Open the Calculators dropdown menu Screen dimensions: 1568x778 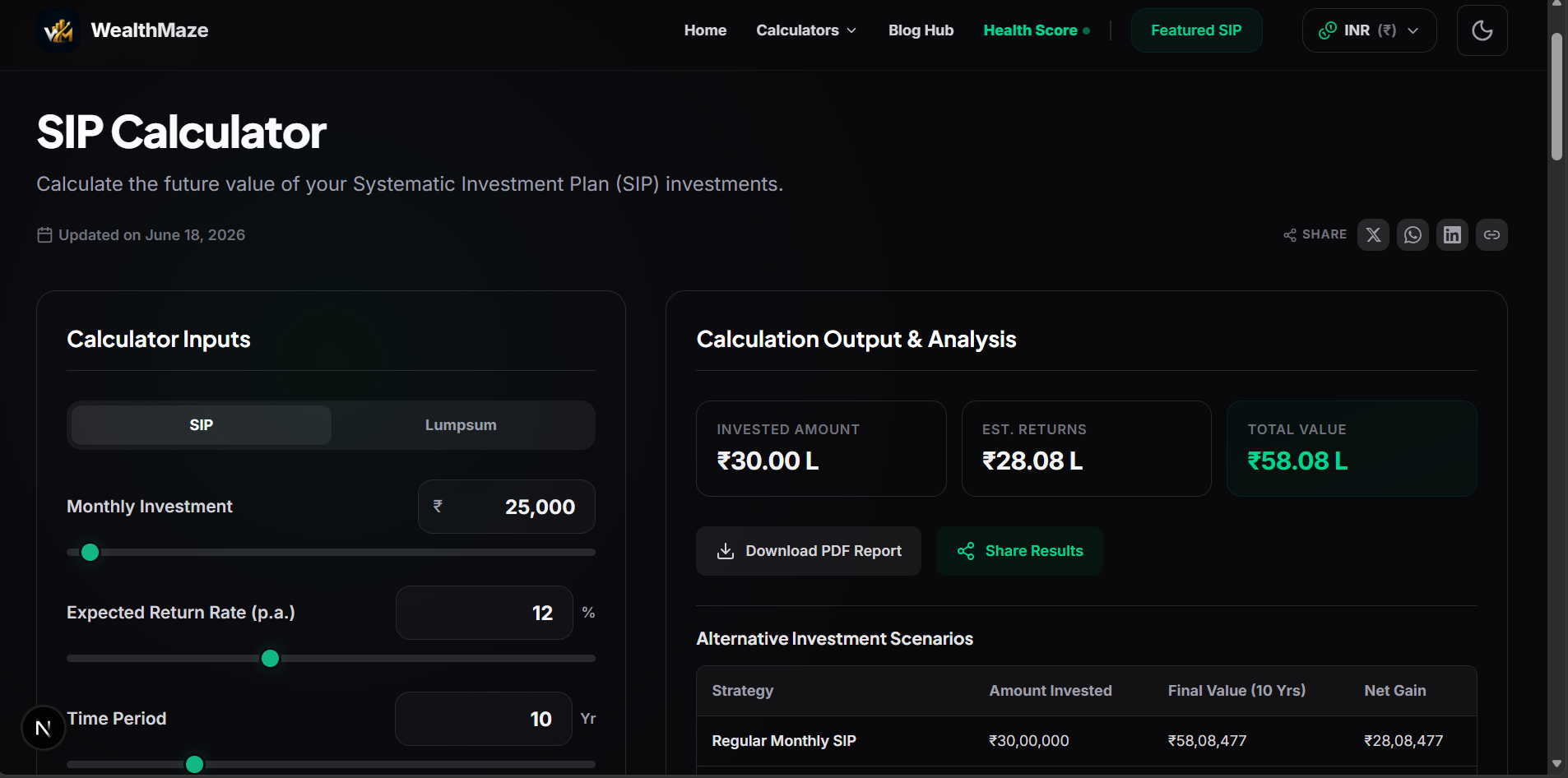click(x=806, y=30)
